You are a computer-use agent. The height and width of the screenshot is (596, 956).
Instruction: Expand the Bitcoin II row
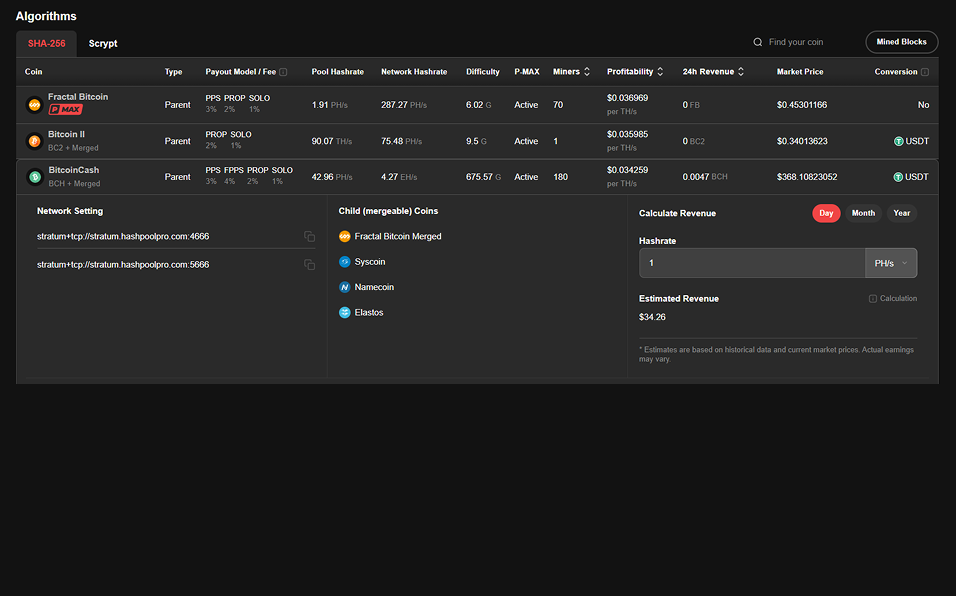tap(477, 141)
